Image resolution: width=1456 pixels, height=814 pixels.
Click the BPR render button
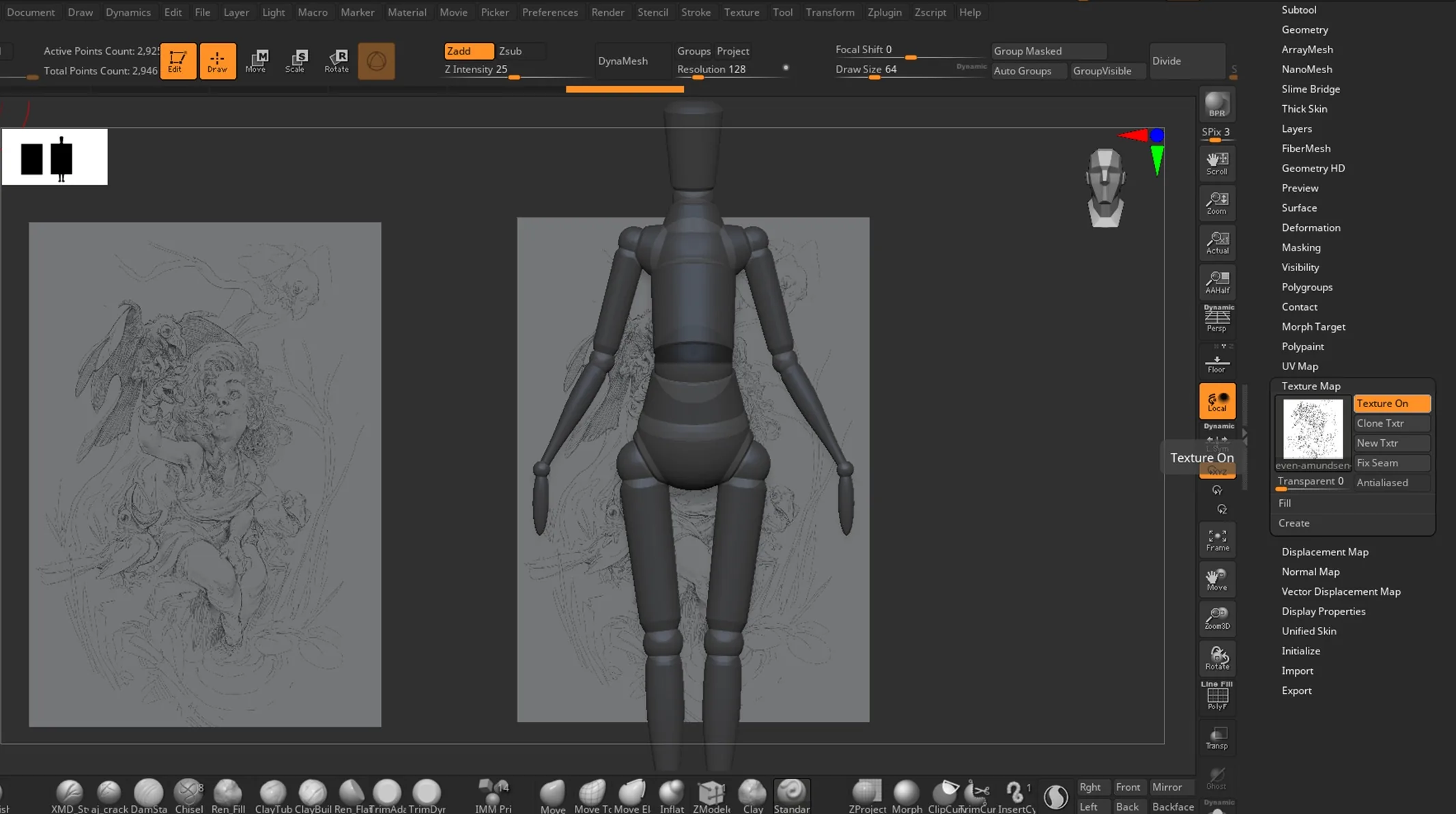tap(1217, 104)
